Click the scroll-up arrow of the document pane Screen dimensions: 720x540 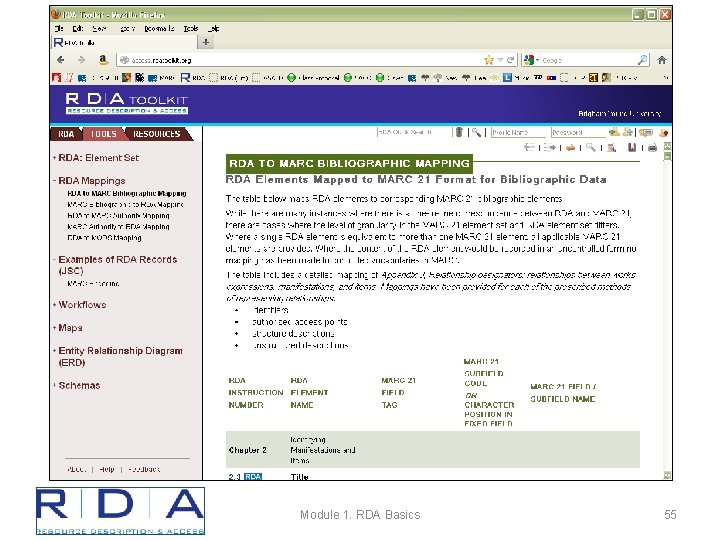[667, 146]
